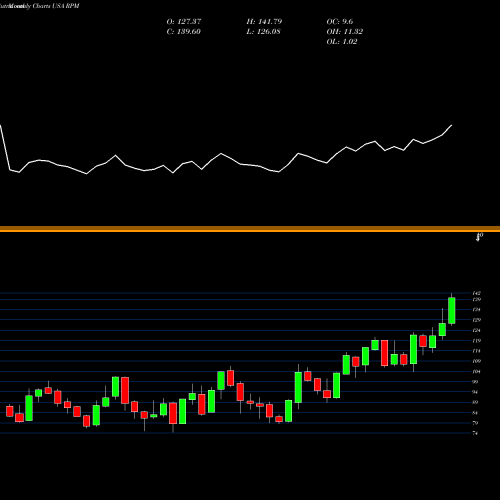Click the 129 price axis label

(x=477, y=320)
